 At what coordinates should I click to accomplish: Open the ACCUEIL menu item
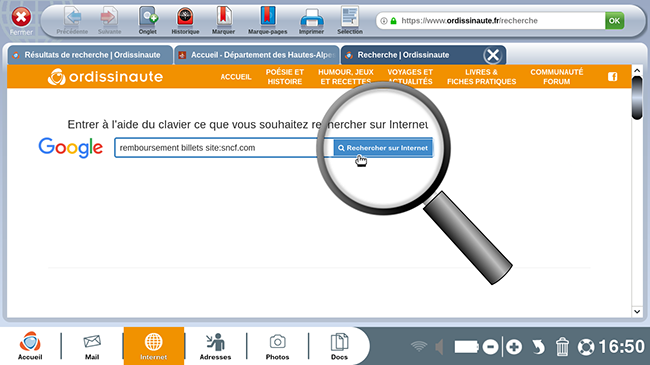(236, 77)
